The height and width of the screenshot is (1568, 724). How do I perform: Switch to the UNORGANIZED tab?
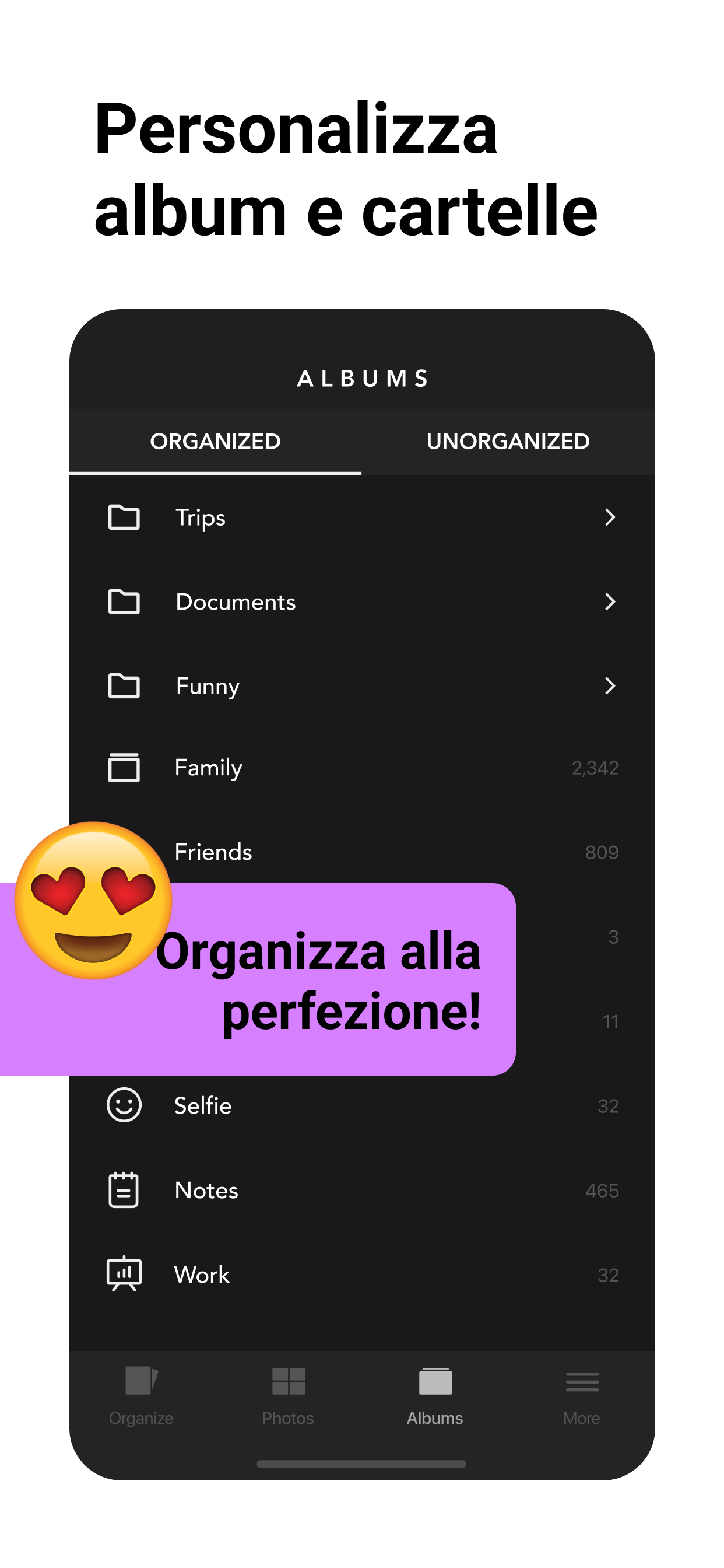pos(508,442)
